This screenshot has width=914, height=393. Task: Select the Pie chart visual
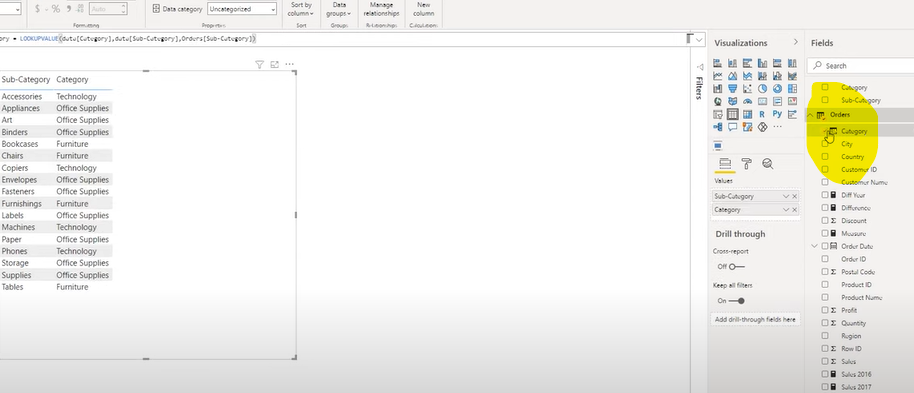click(762, 89)
